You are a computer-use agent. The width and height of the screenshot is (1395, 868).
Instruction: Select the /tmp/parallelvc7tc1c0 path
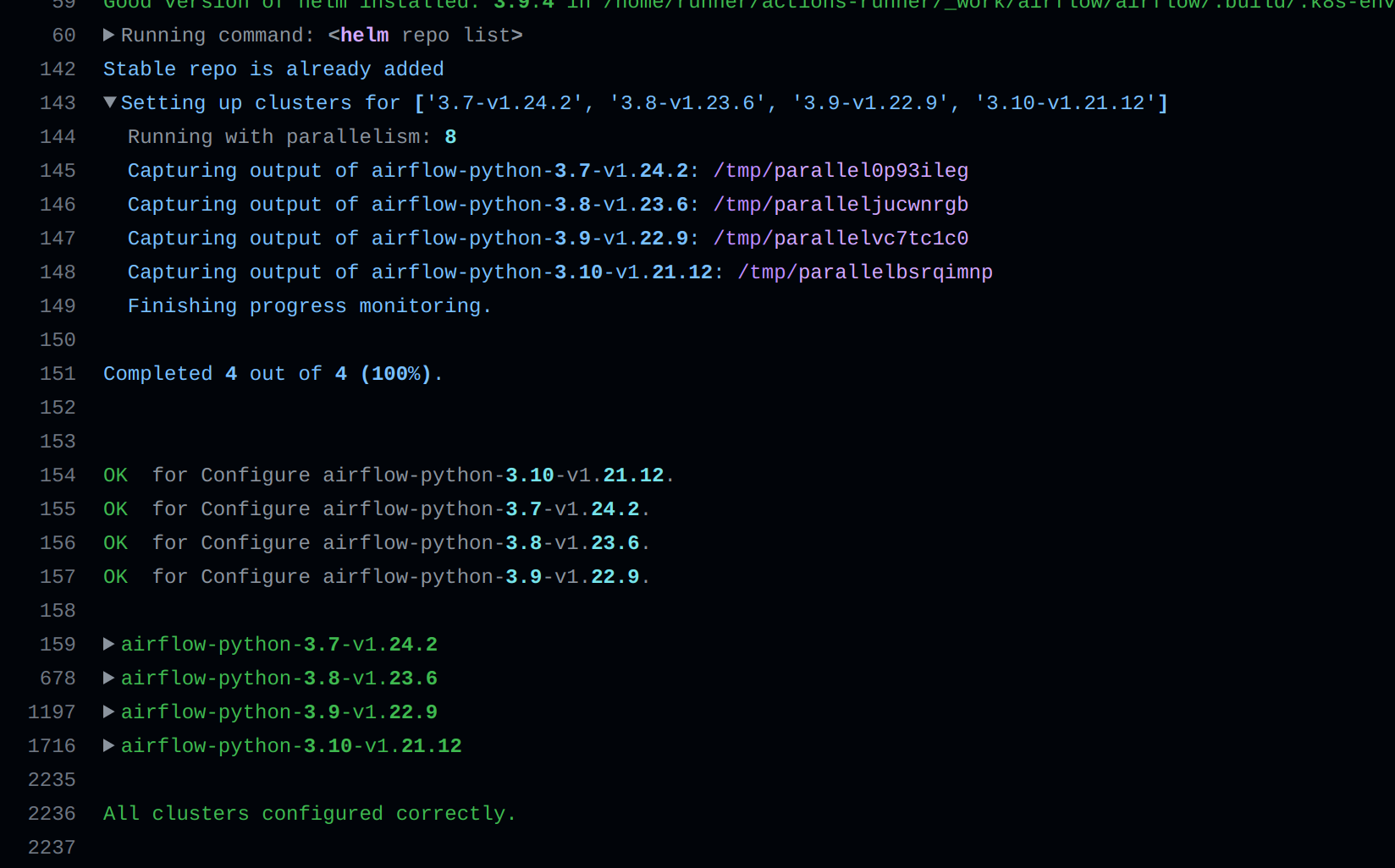tap(841, 239)
